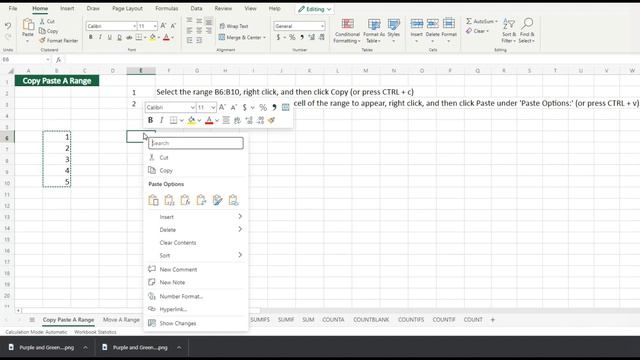Click ribbon Fill Color bucket swatch
640x360 pixels.
(x=152, y=38)
